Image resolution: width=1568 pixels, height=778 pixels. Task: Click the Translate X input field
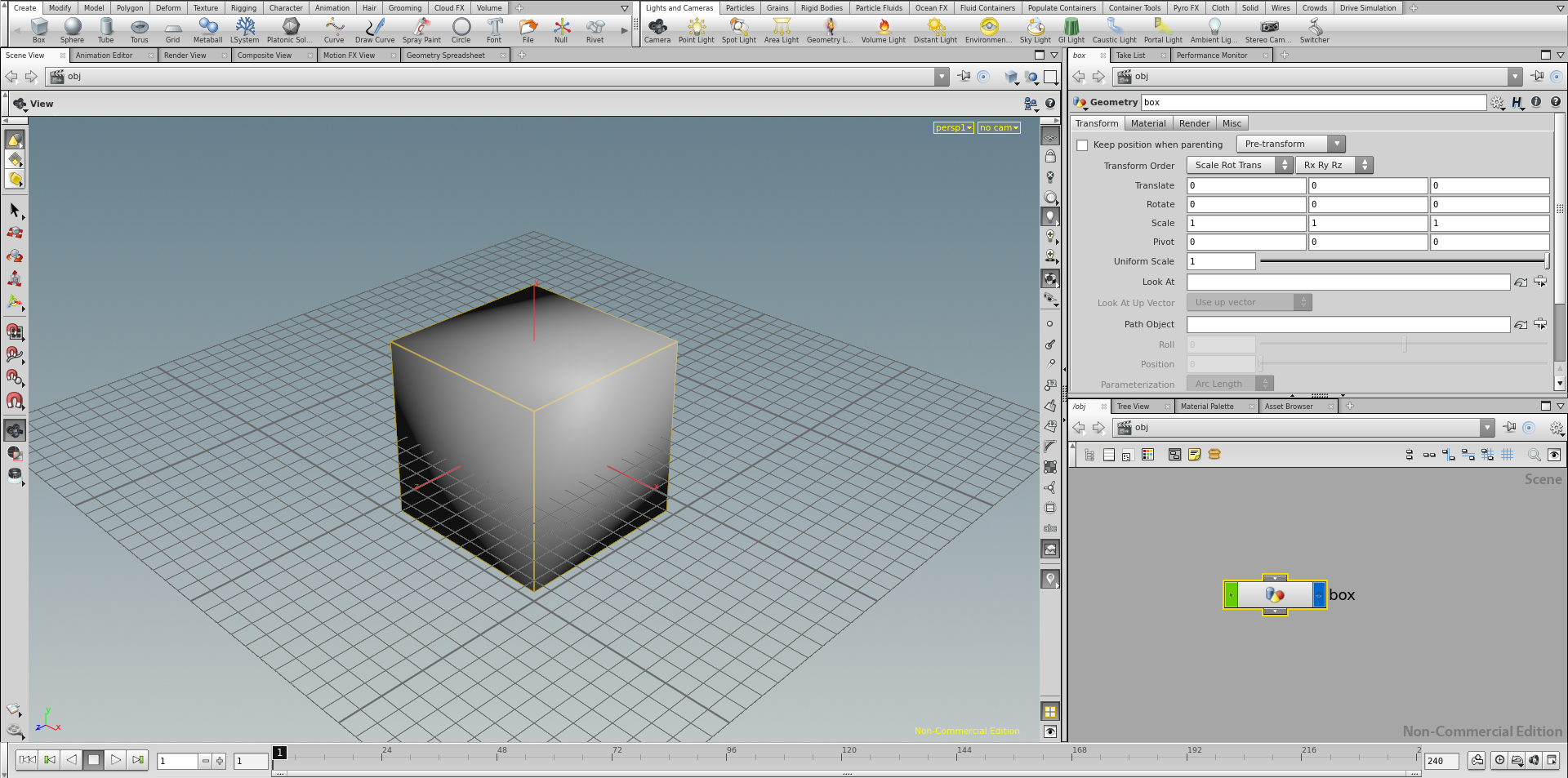1246,185
